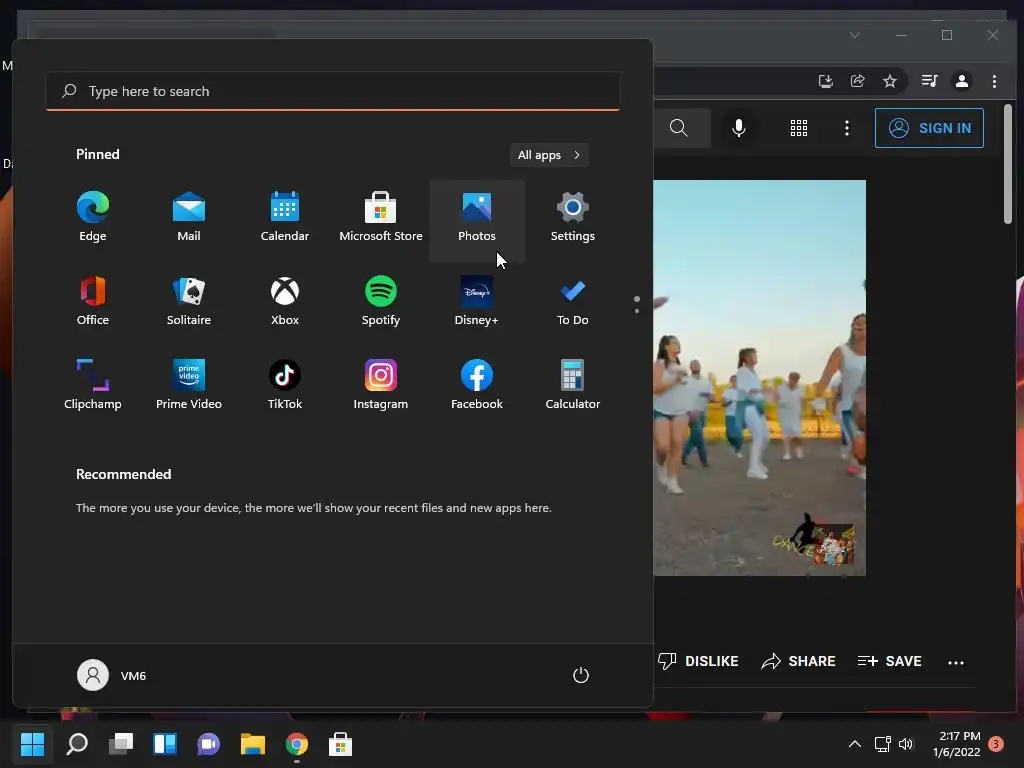Launch Clipchamp video editor
This screenshot has width=1024, height=768.
pyautogui.click(x=93, y=386)
